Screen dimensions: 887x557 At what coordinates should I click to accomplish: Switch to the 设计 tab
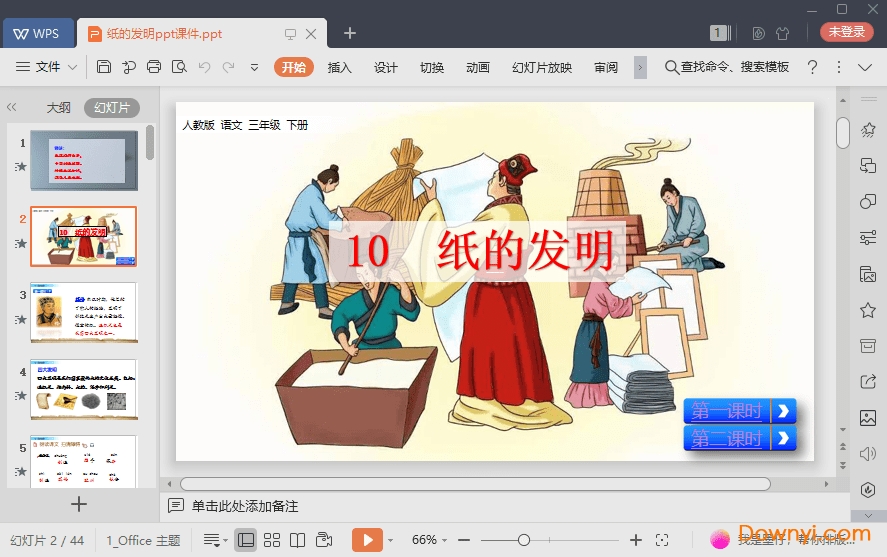pyautogui.click(x=386, y=67)
